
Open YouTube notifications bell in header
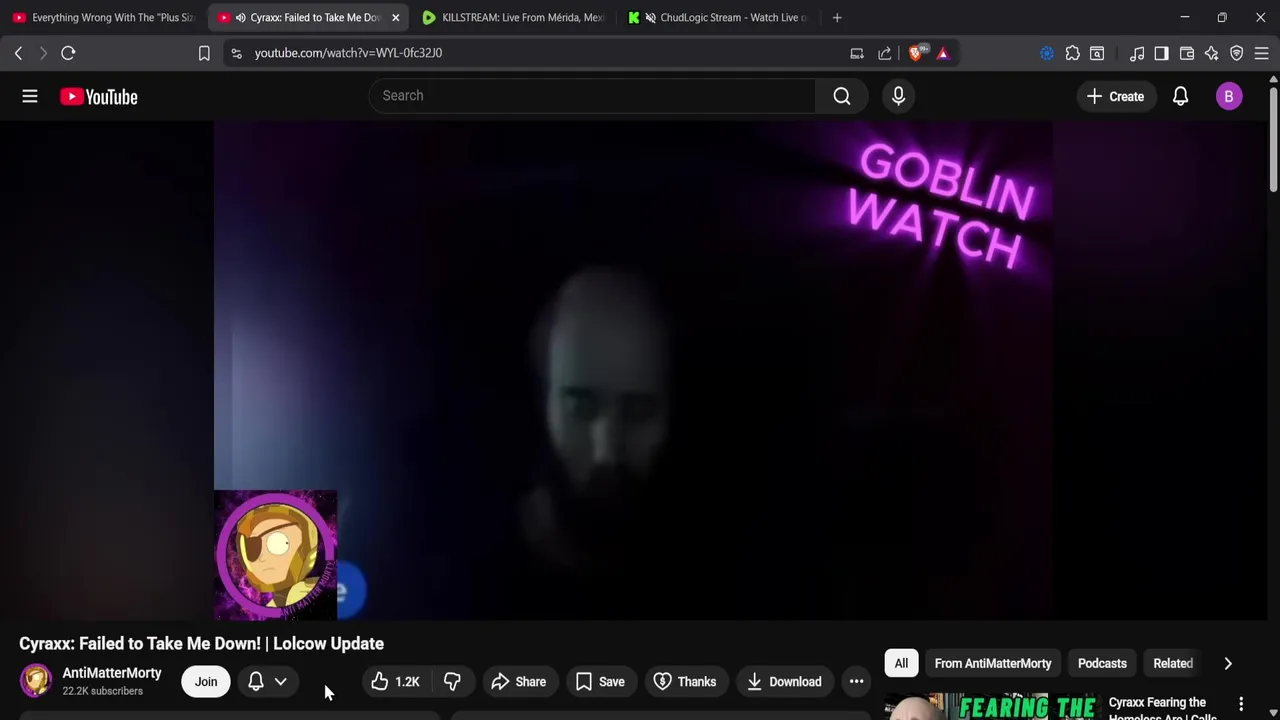pos(1180,96)
